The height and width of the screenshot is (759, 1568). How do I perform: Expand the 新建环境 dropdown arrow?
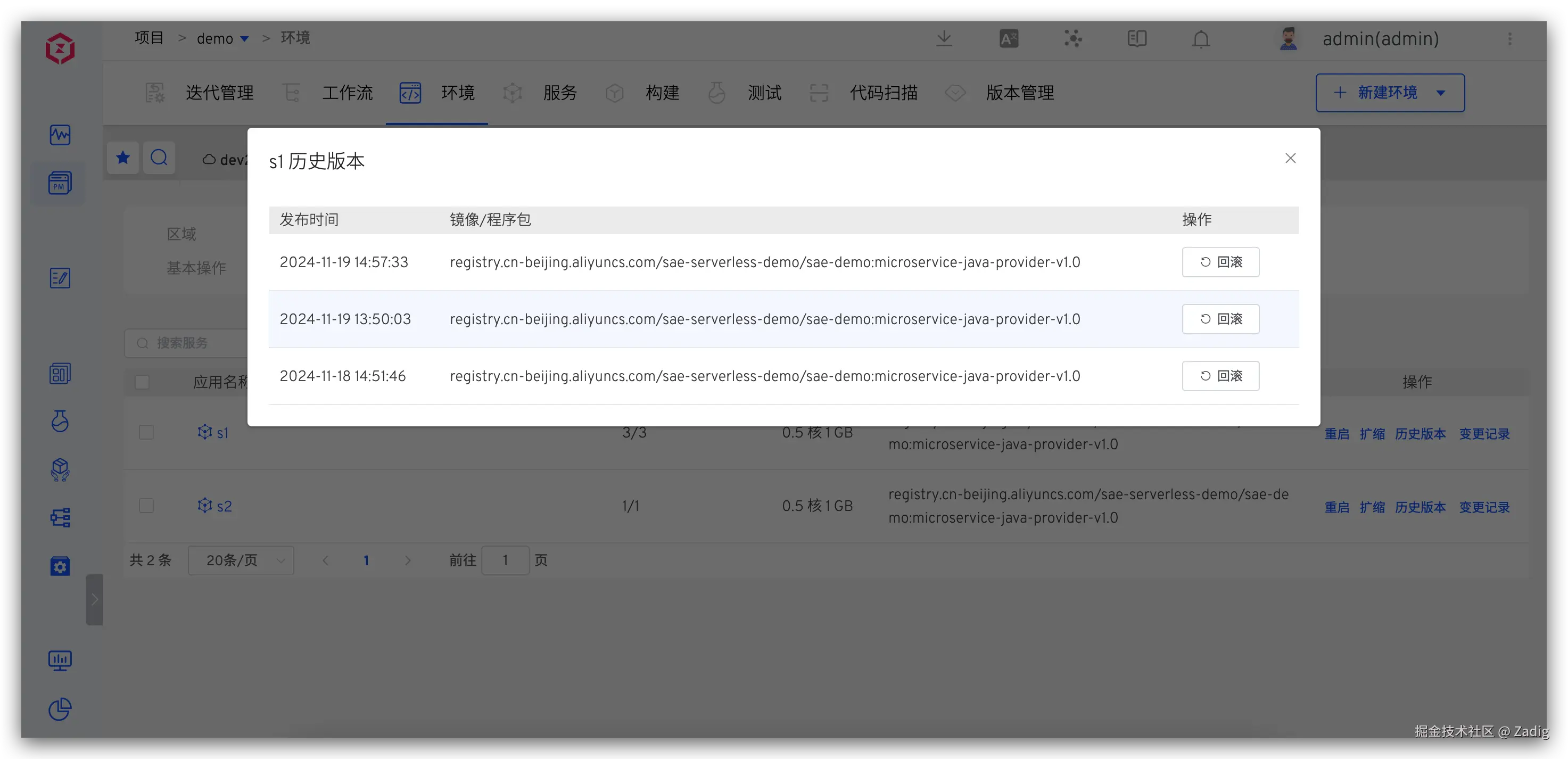click(x=1440, y=93)
